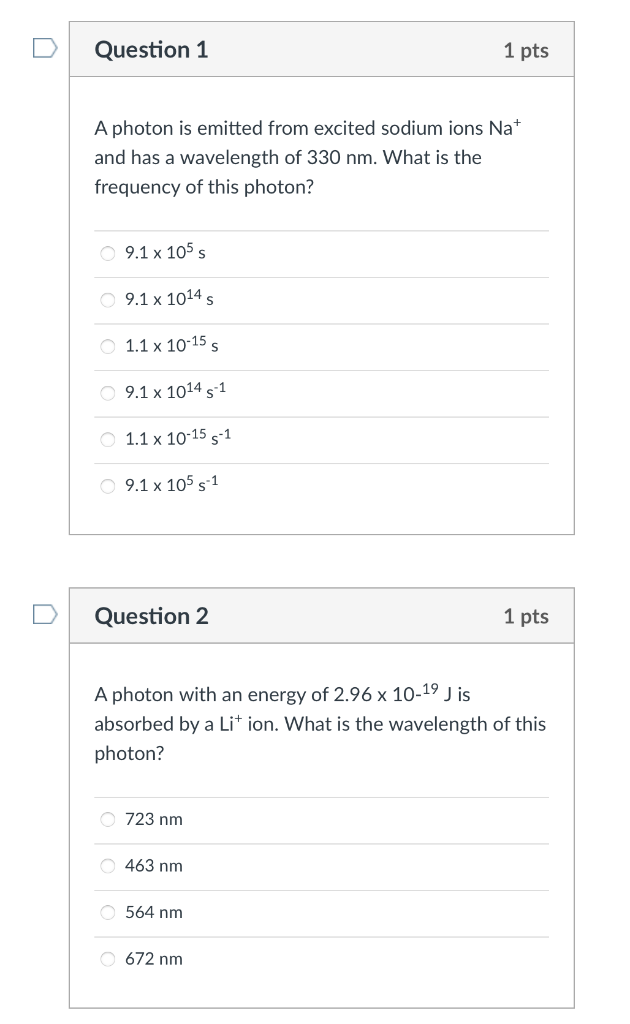Select answer 9.1 x 10^14 s
Image resolution: width=630 pixels, height=1024 pixels.
point(108,300)
